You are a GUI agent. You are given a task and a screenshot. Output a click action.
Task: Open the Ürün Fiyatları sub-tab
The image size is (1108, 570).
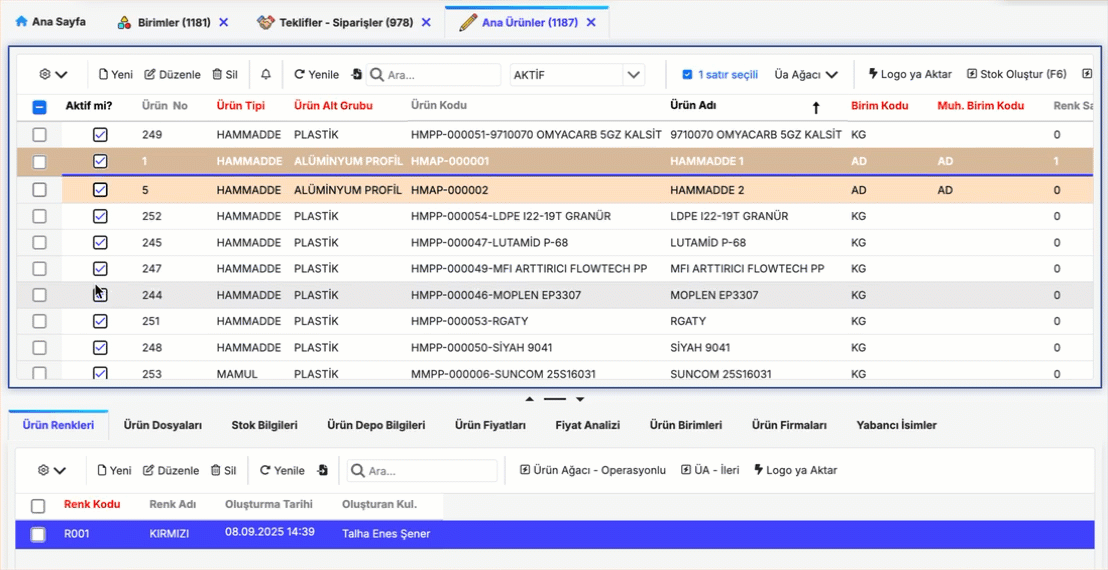[x=490, y=425]
